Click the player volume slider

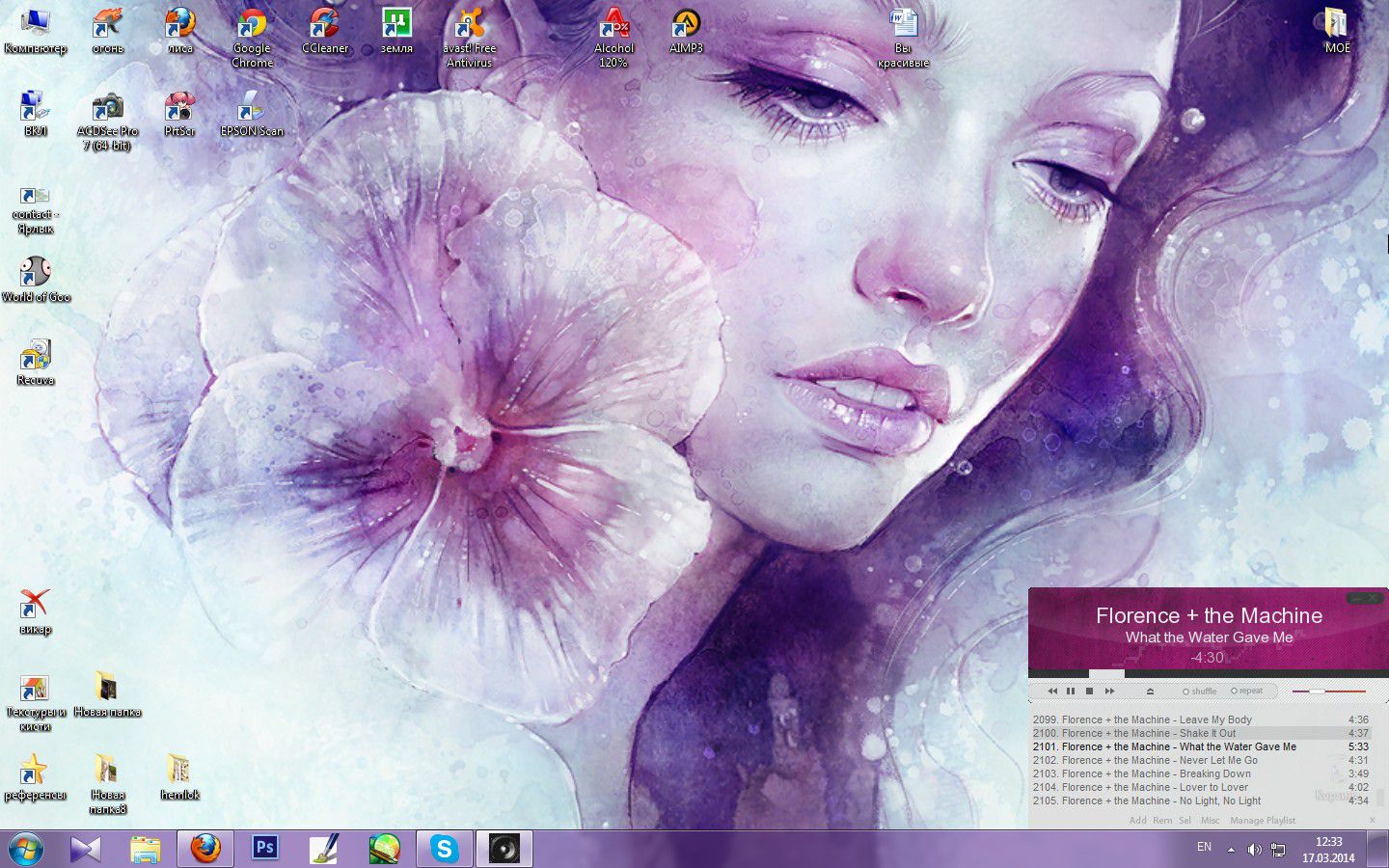pos(1329,691)
